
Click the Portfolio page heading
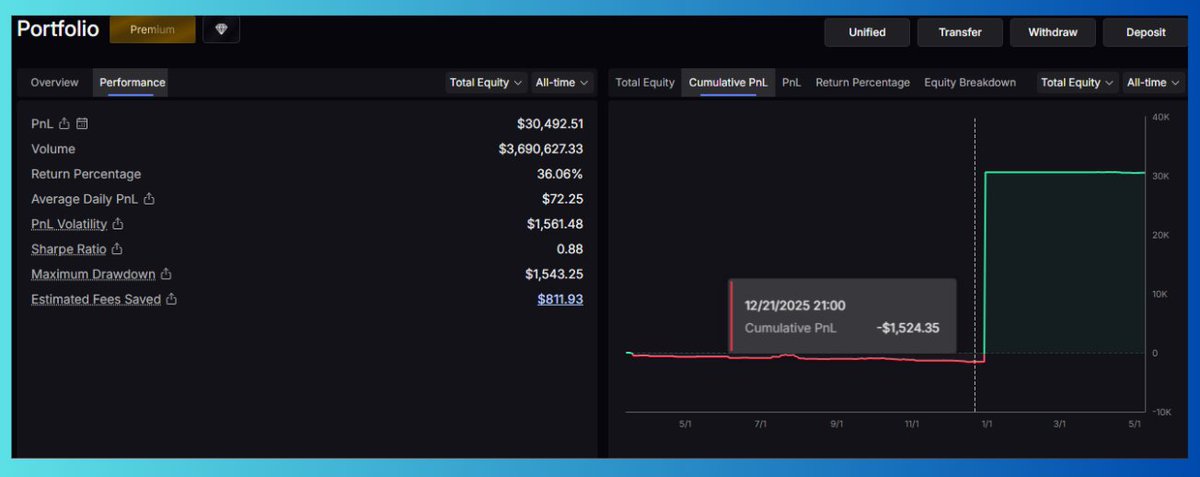(58, 29)
